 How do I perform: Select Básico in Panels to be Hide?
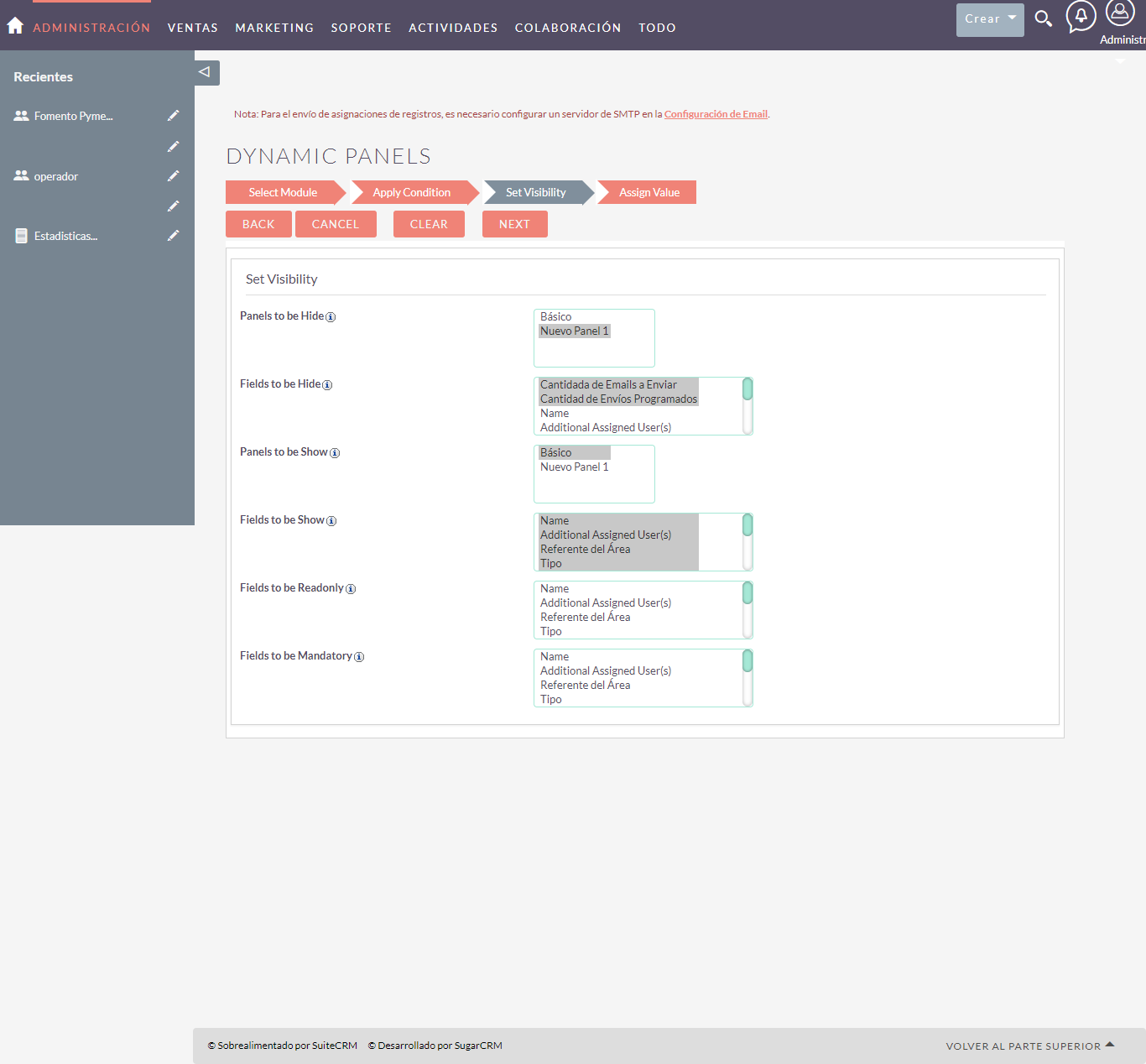575,317
